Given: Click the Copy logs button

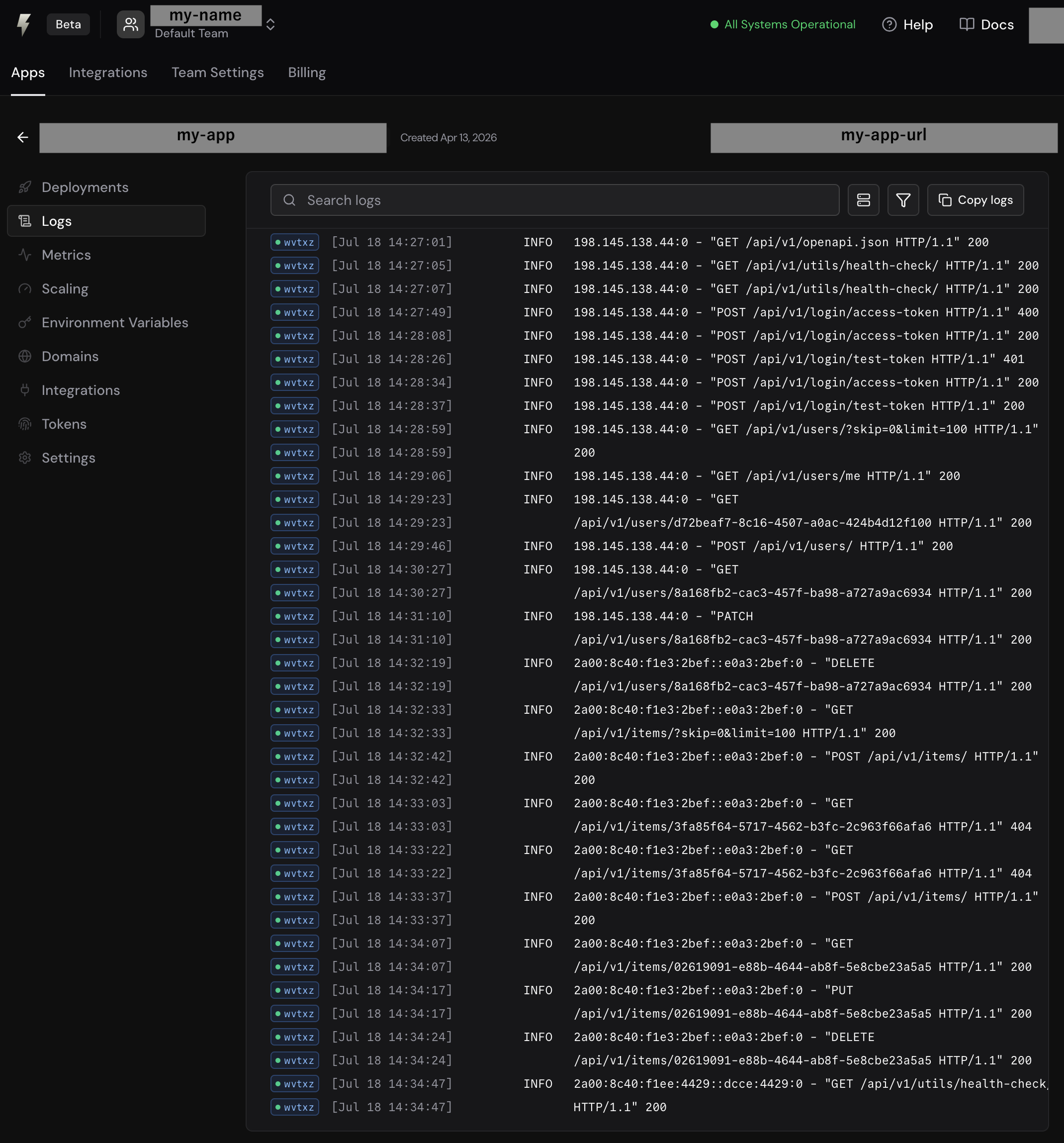Looking at the screenshot, I should click(x=975, y=200).
